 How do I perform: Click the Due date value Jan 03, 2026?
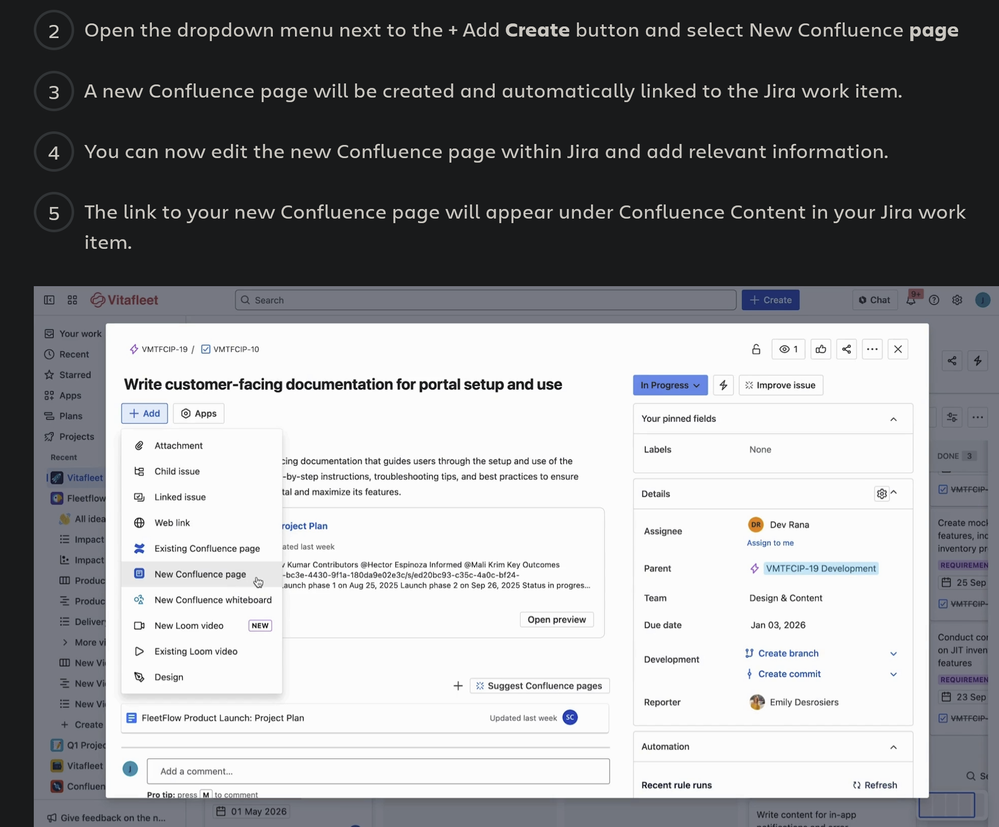tap(778, 625)
